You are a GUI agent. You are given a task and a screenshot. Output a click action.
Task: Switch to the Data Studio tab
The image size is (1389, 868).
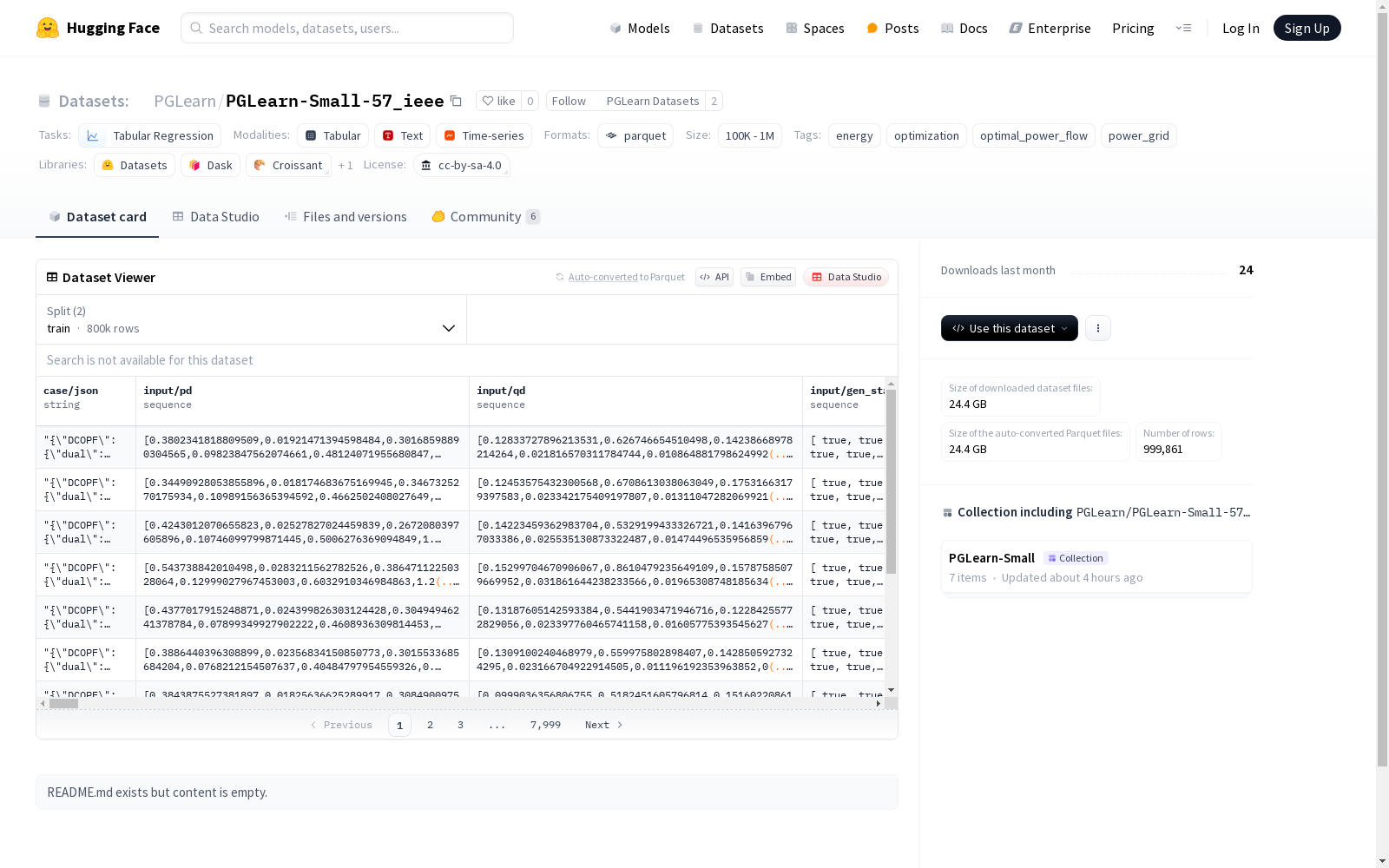point(215,217)
